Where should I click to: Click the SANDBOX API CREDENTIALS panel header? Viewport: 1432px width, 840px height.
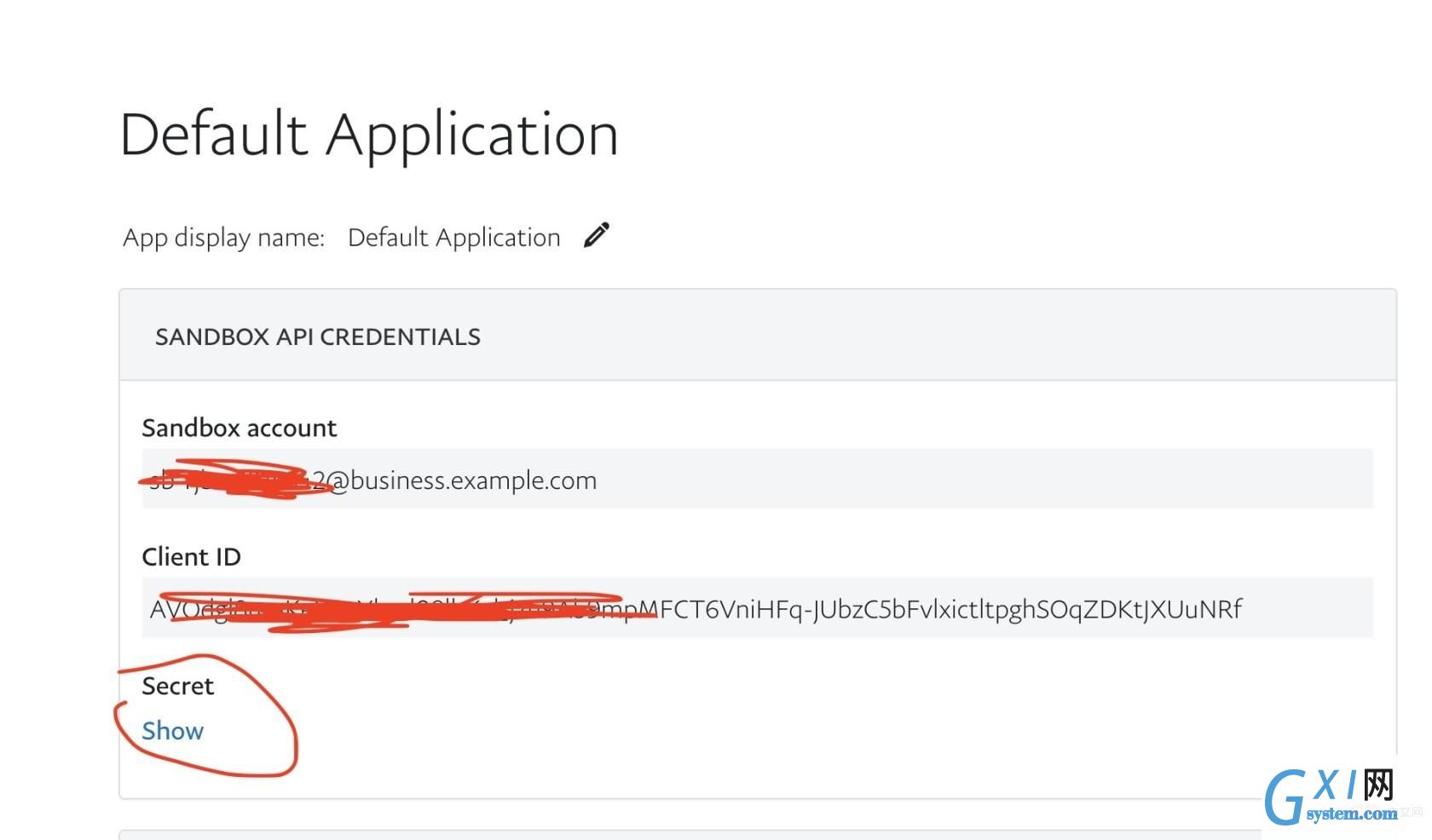(757, 336)
